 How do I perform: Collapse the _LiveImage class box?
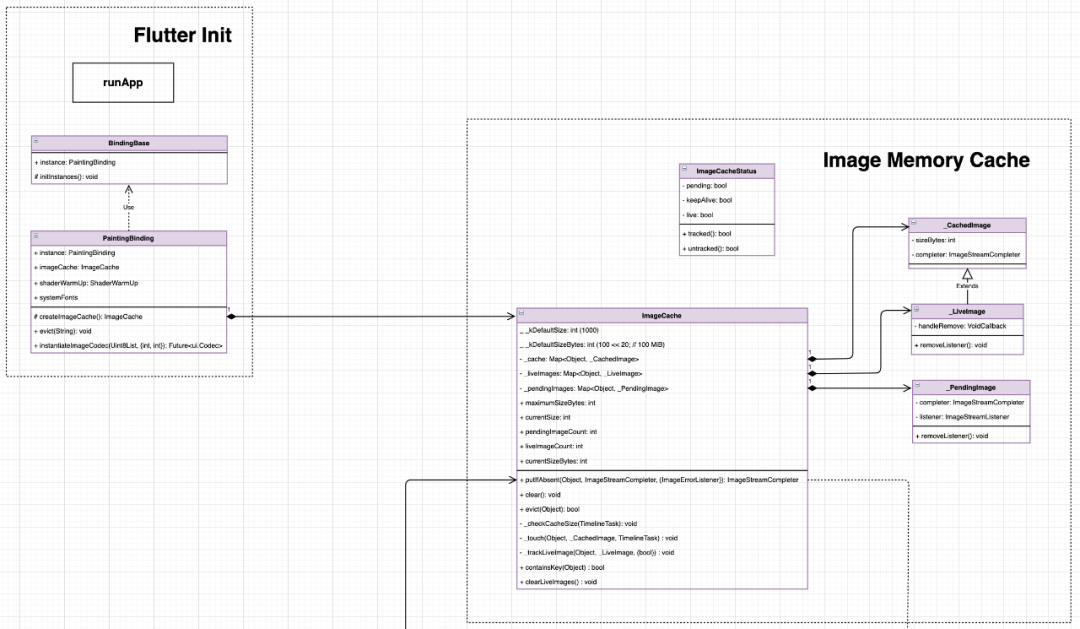point(916,309)
